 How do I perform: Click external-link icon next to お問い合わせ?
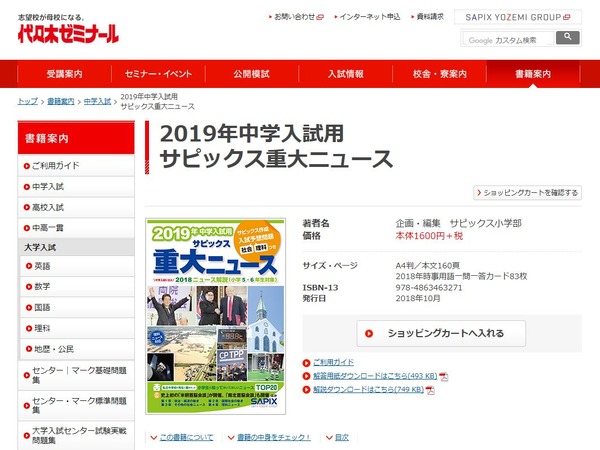pyautogui.click(x=320, y=17)
